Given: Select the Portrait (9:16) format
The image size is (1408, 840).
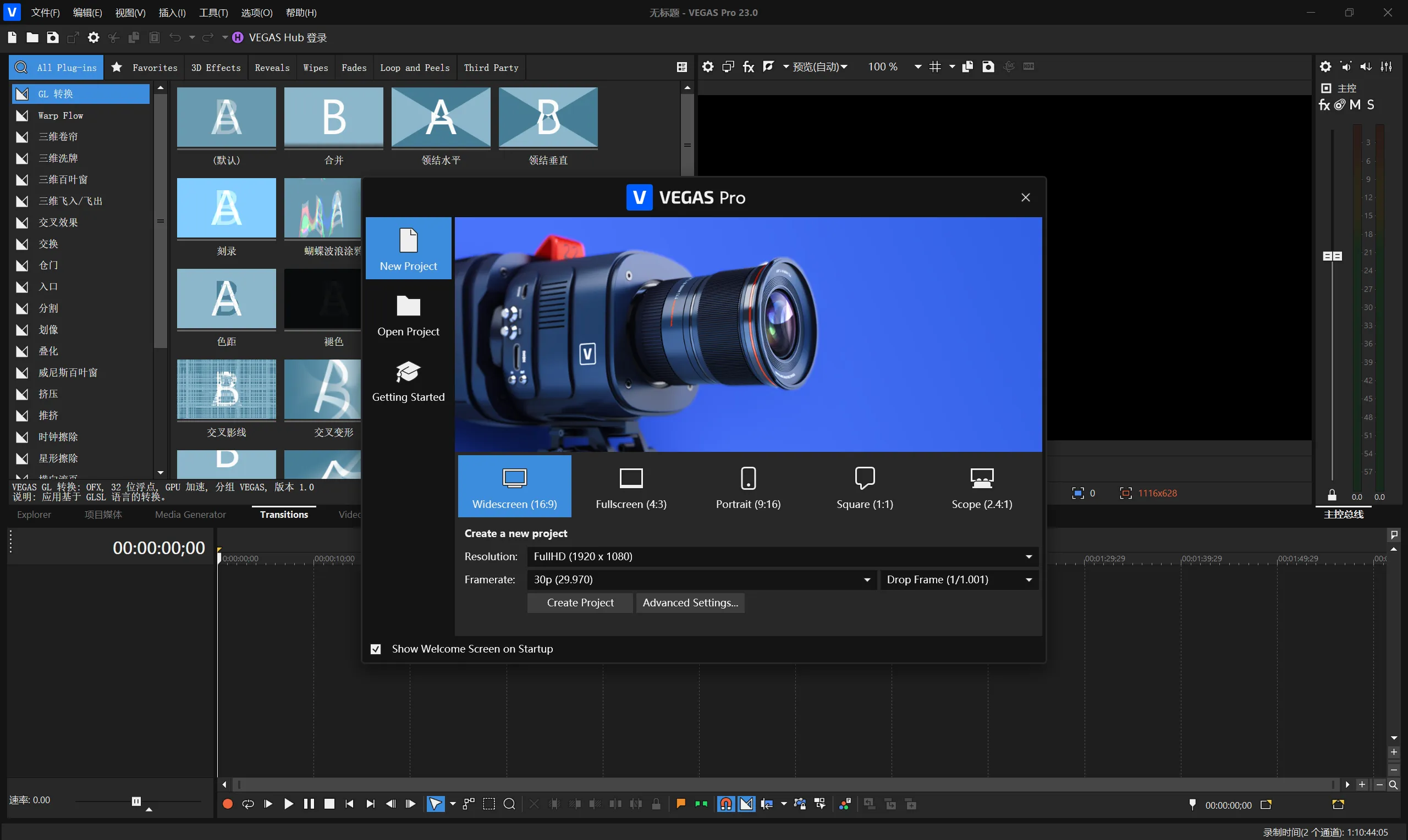Looking at the screenshot, I should coord(747,487).
